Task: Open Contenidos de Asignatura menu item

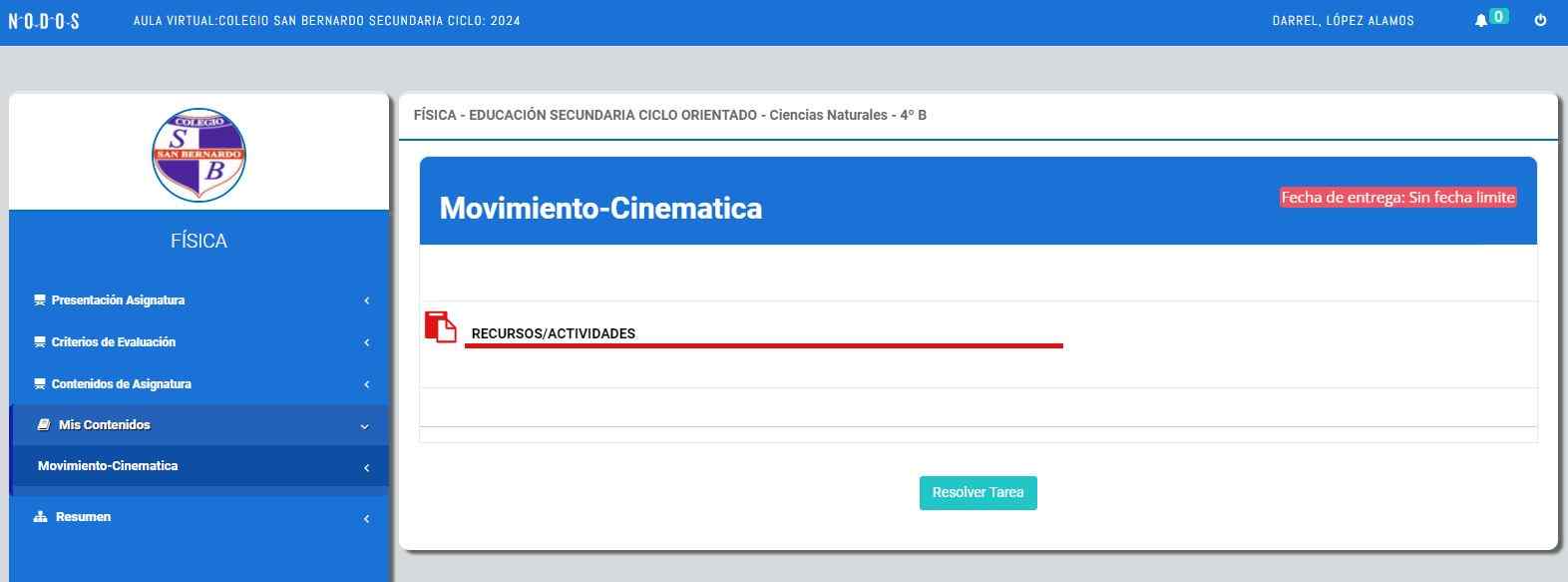Action: tap(121, 384)
